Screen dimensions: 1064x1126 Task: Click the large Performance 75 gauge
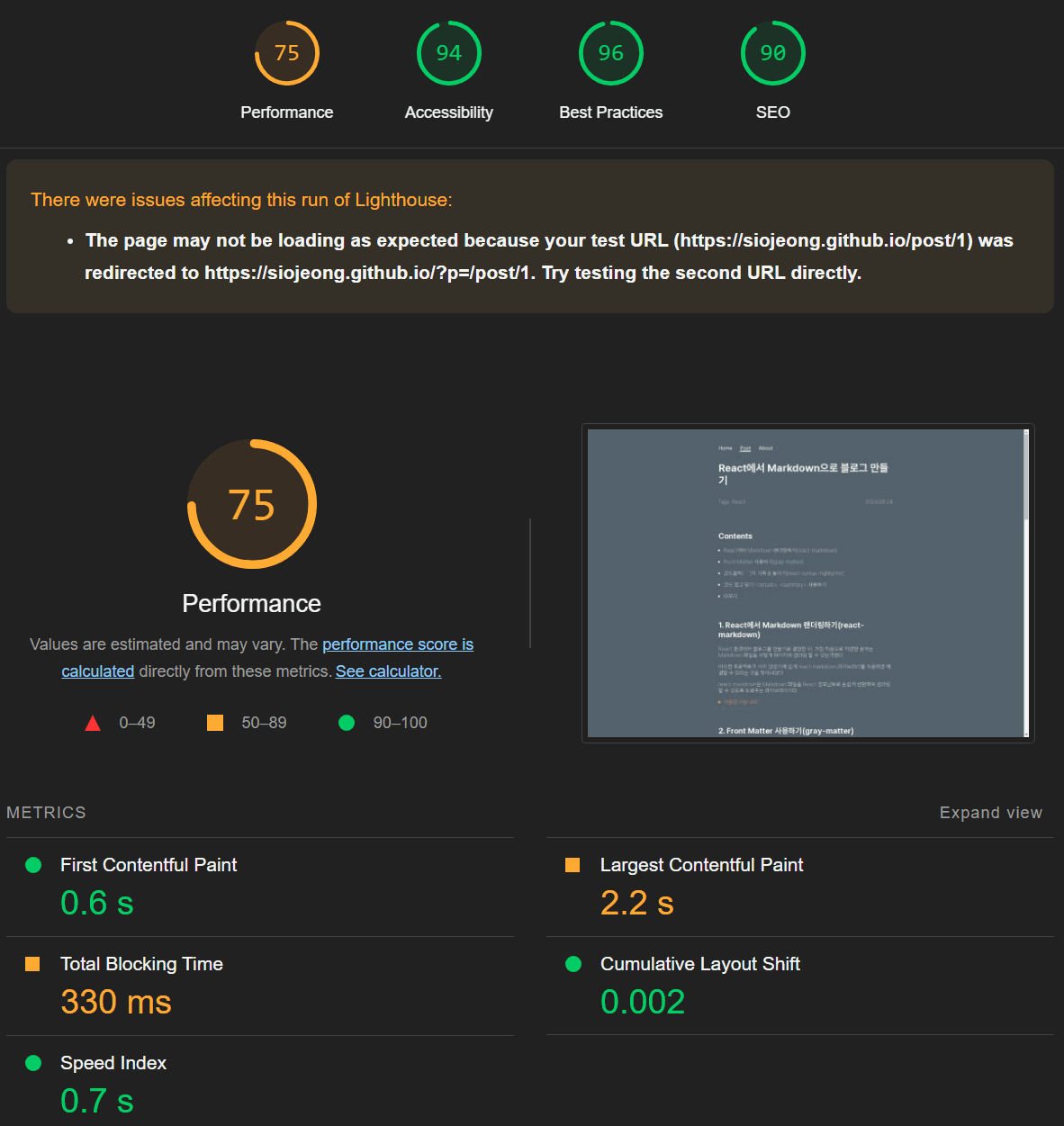252,504
